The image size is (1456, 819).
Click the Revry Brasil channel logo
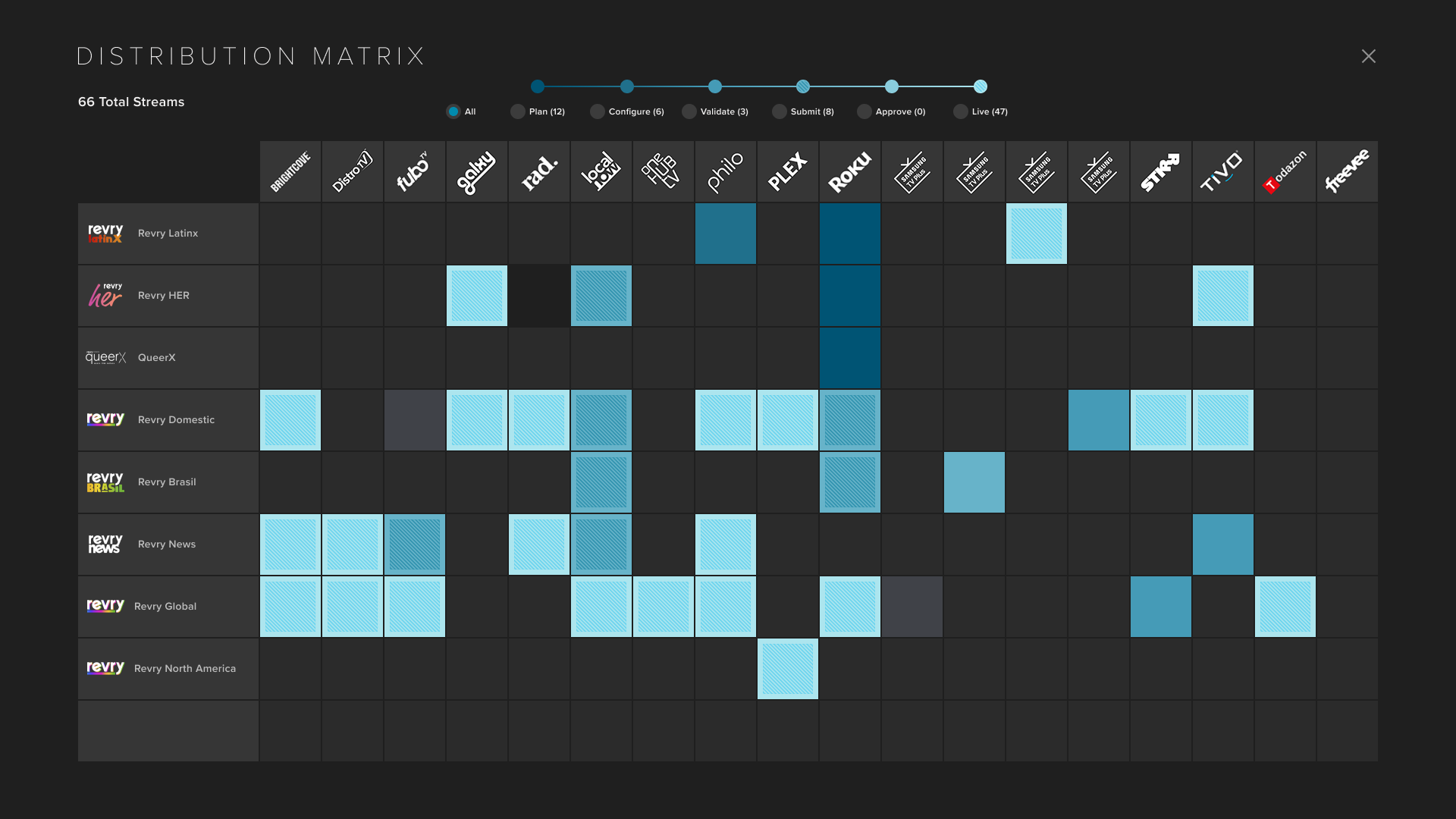pos(105,482)
